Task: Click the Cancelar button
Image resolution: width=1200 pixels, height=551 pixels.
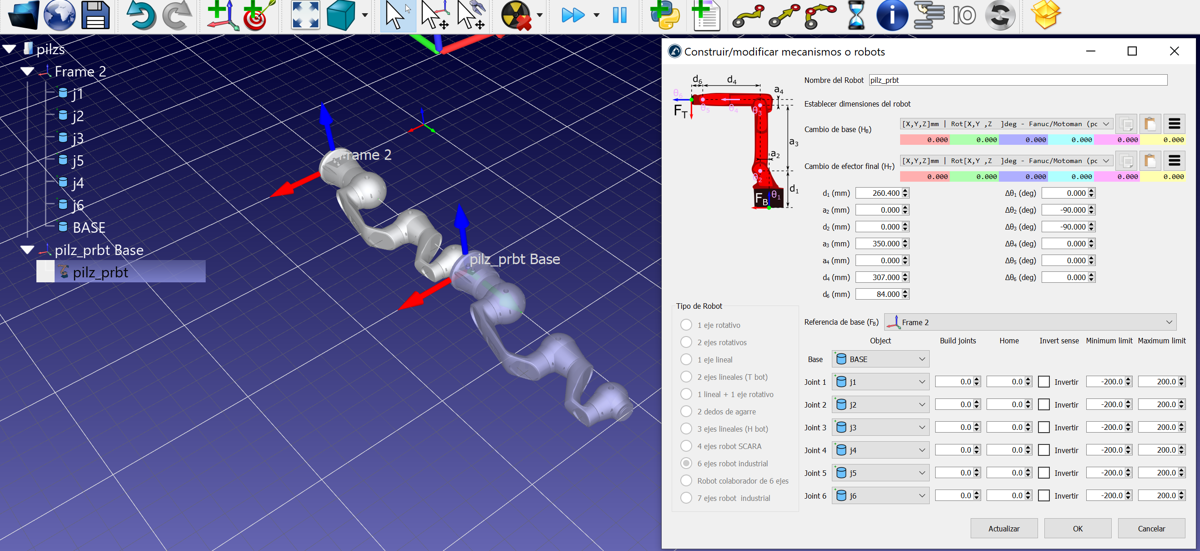Action: (1151, 528)
